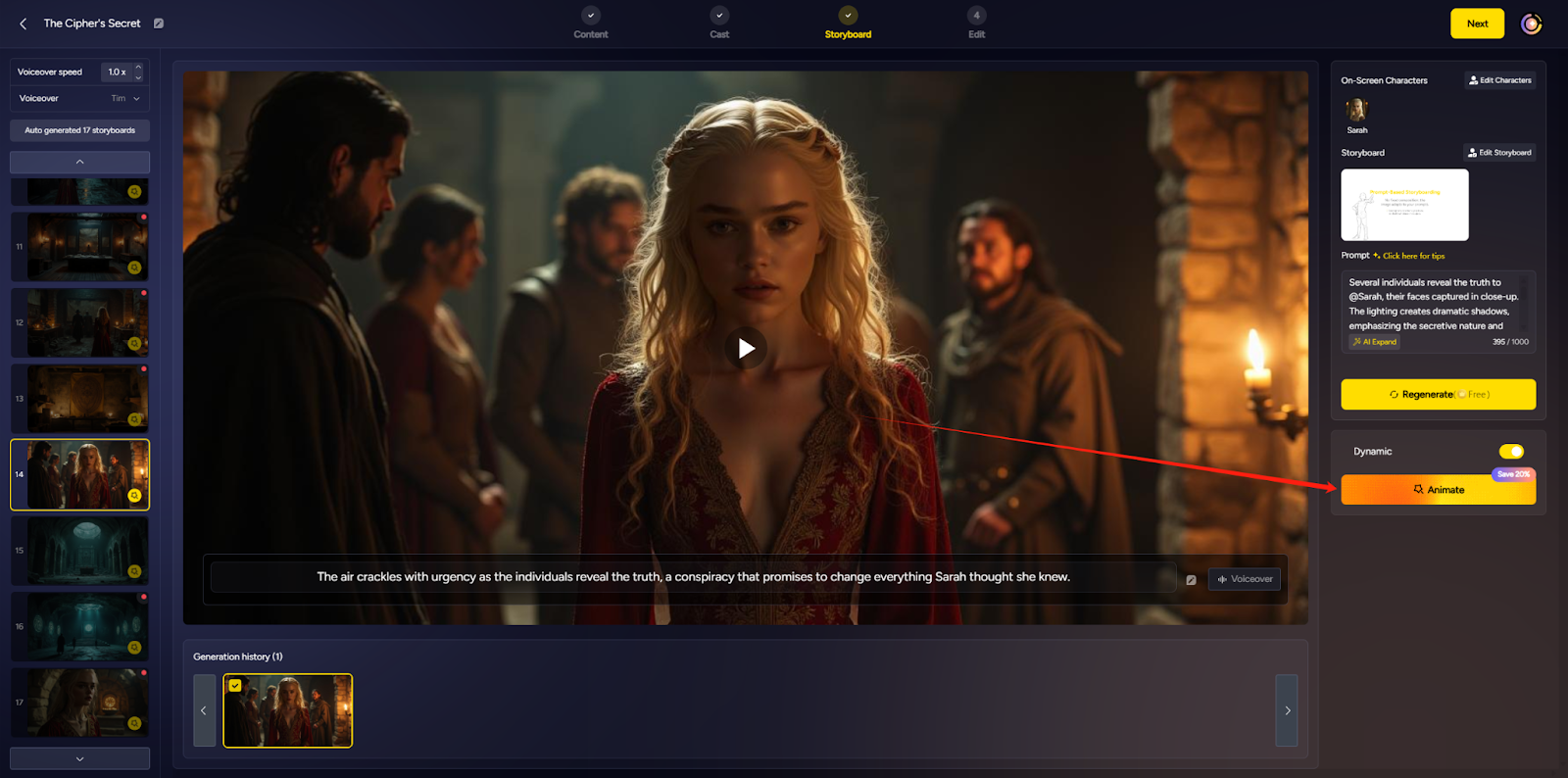This screenshot has height=778, width=1568.
Task: Open the user profile avatar icon
Action: 1531,24
